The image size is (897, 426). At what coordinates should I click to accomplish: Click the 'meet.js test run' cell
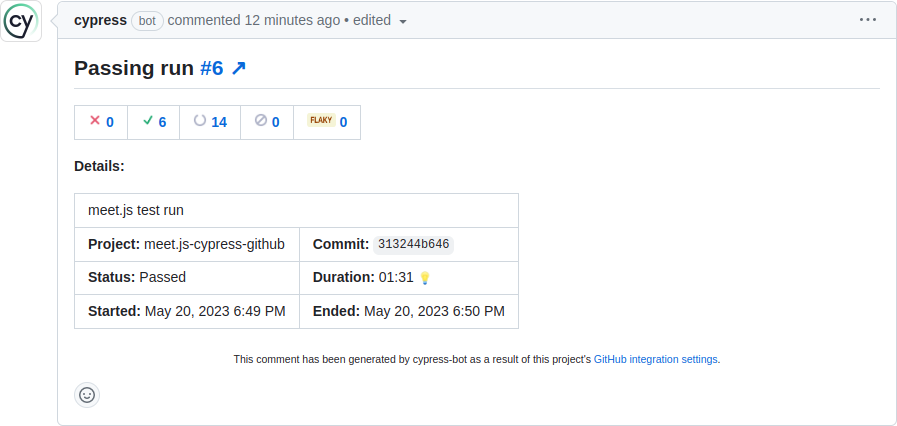click(296, 210)
